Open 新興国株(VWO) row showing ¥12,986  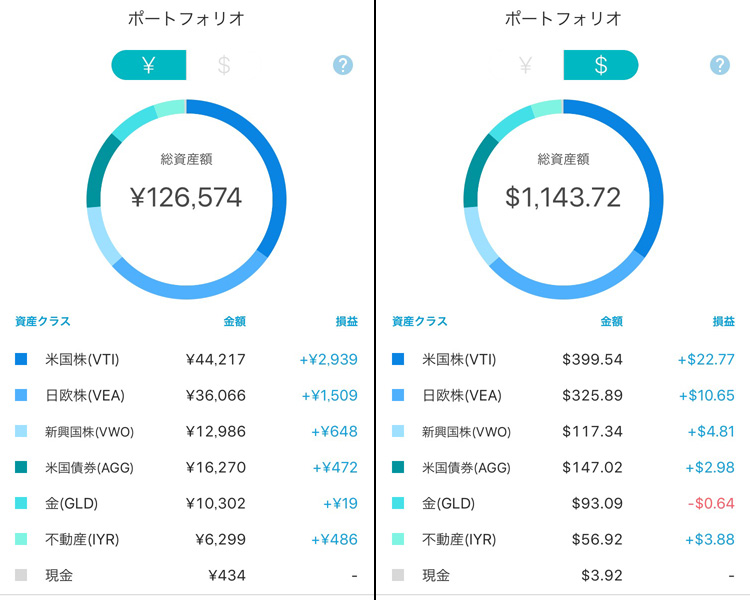click(186, 431)
